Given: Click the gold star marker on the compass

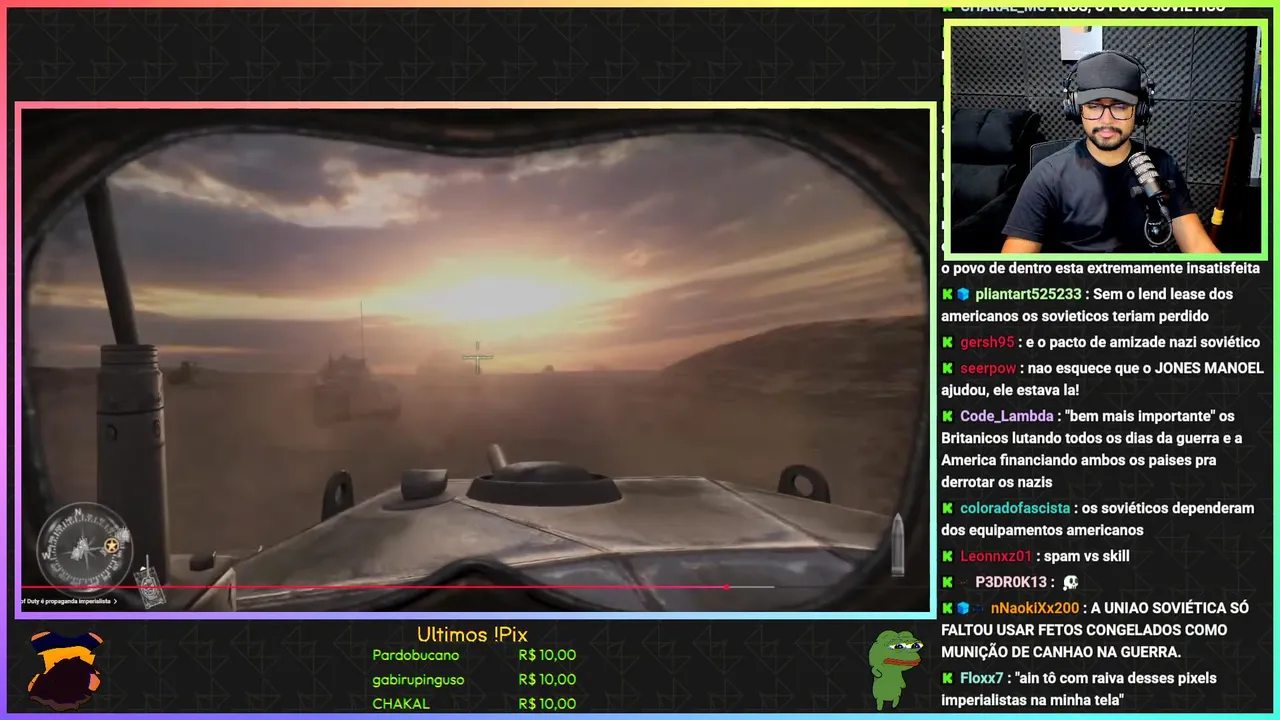Looking at the screenshot, I should (112, 545).
